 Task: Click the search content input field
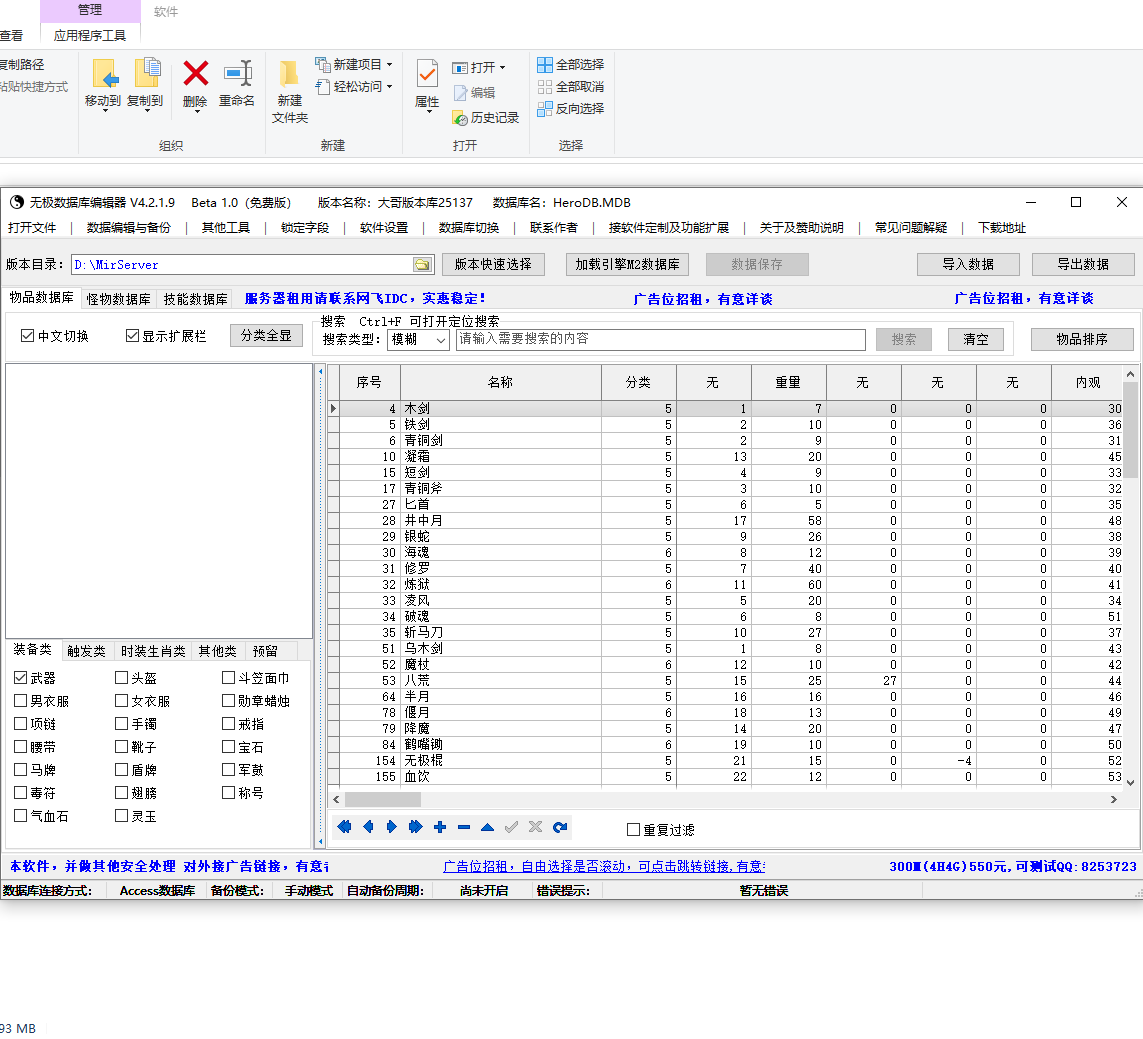pyautogui.click(x=660, y=340)
